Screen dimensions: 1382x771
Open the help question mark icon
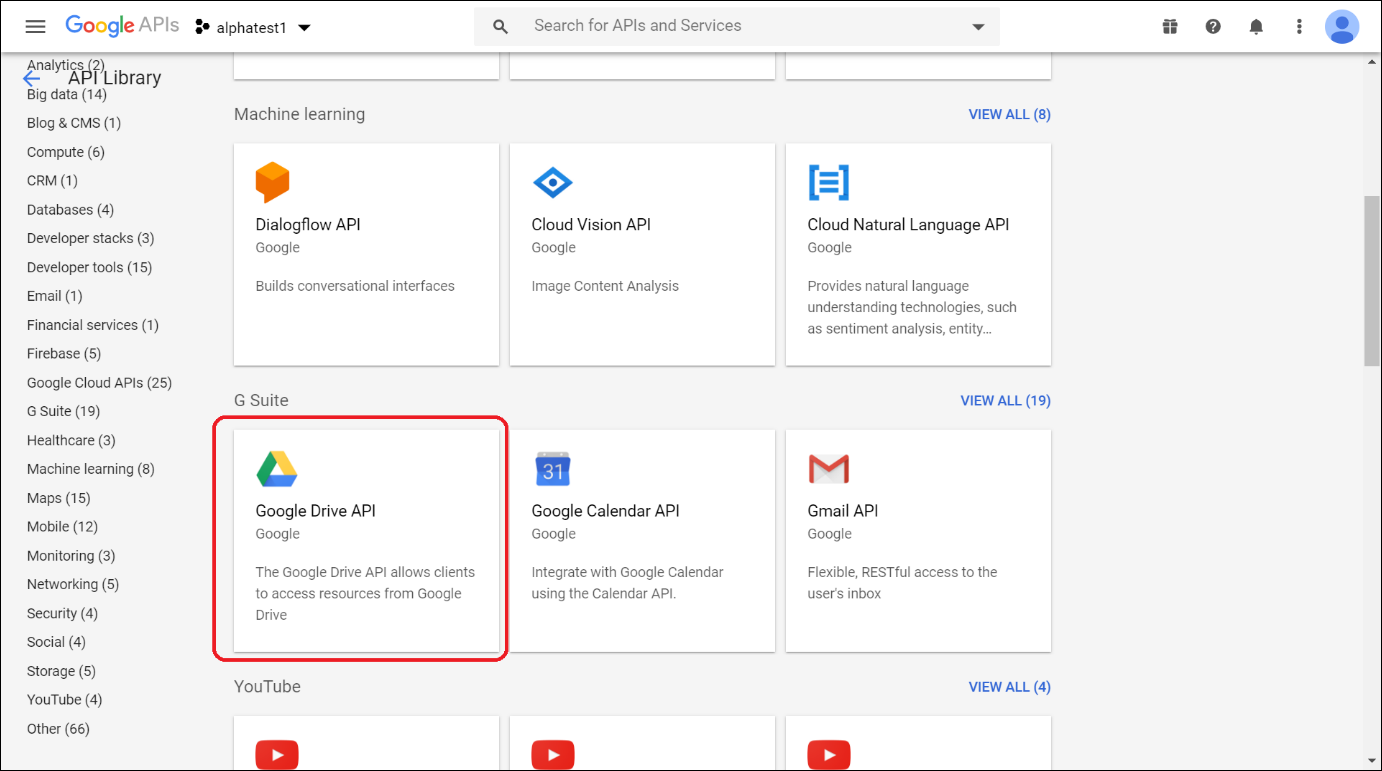pyautogui.click(x=1213, y=27)
